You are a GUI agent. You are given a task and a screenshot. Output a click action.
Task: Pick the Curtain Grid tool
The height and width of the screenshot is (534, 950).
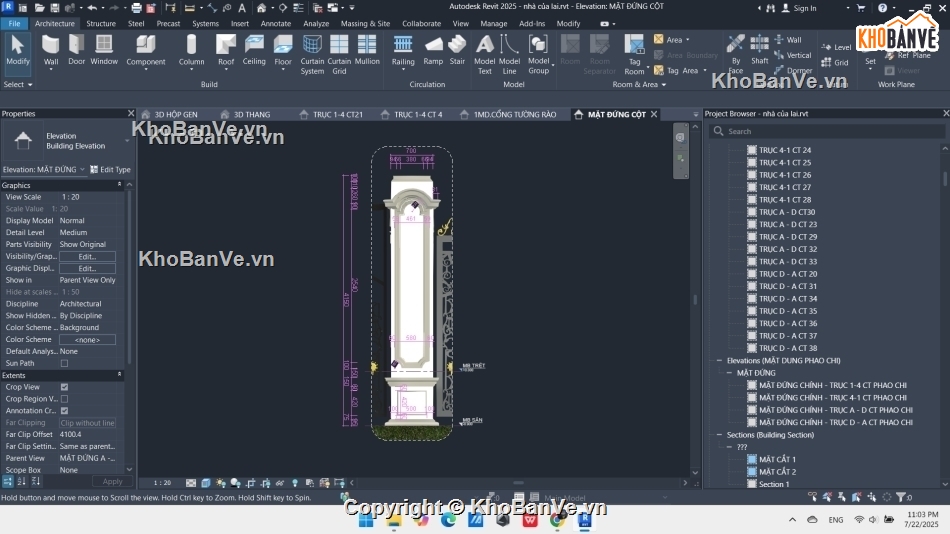(339, 55)
